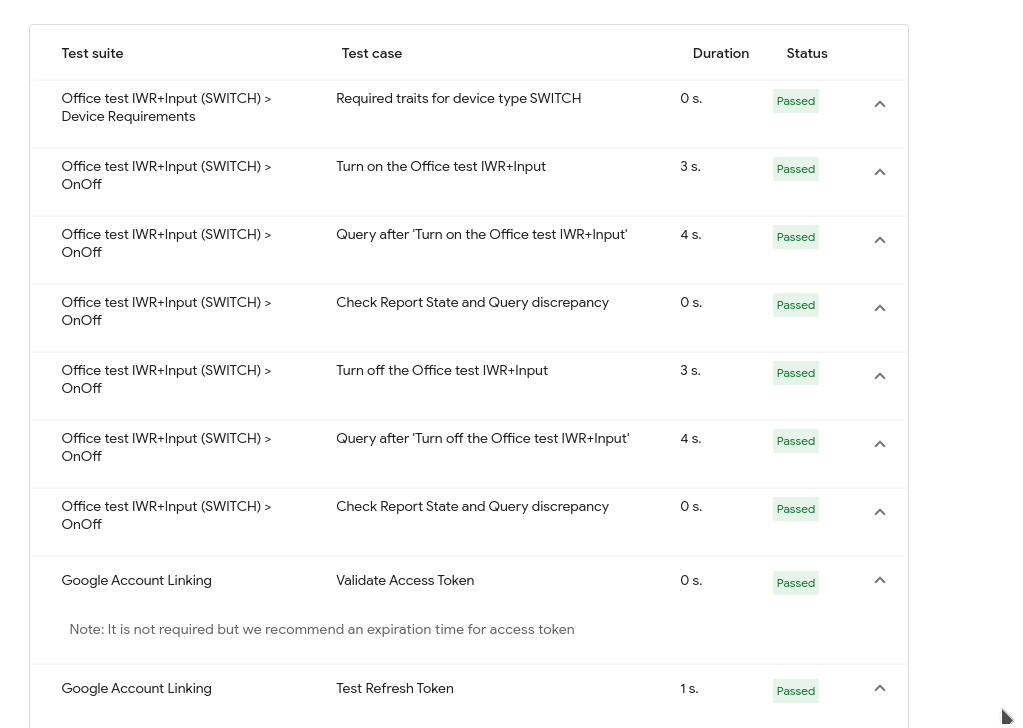Click Passed badge for Validate Access Token
Screen dimensions: 1023x728
[796, 583]
